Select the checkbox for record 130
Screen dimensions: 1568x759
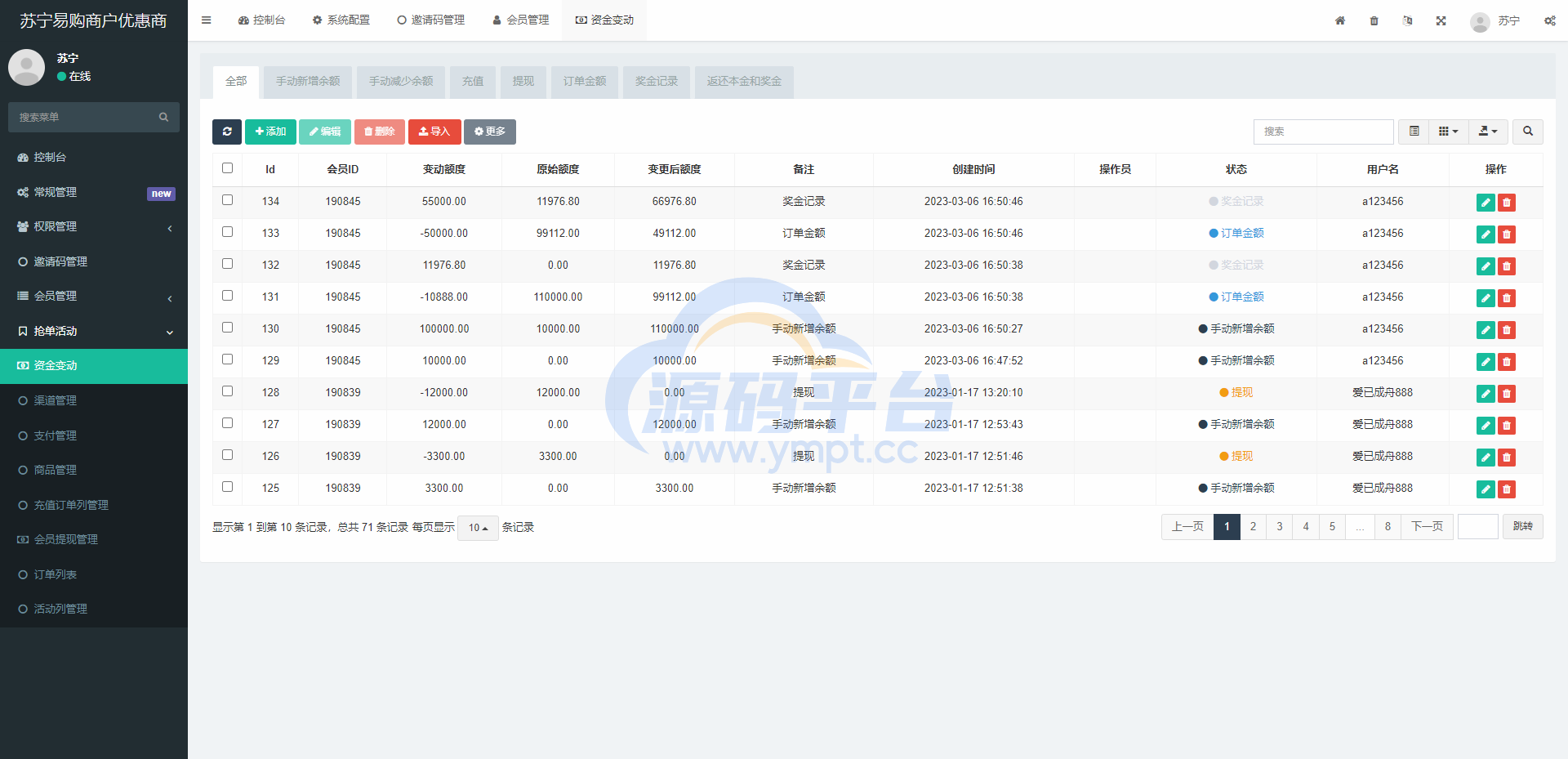pyautogui.click(x=228, y=328)
